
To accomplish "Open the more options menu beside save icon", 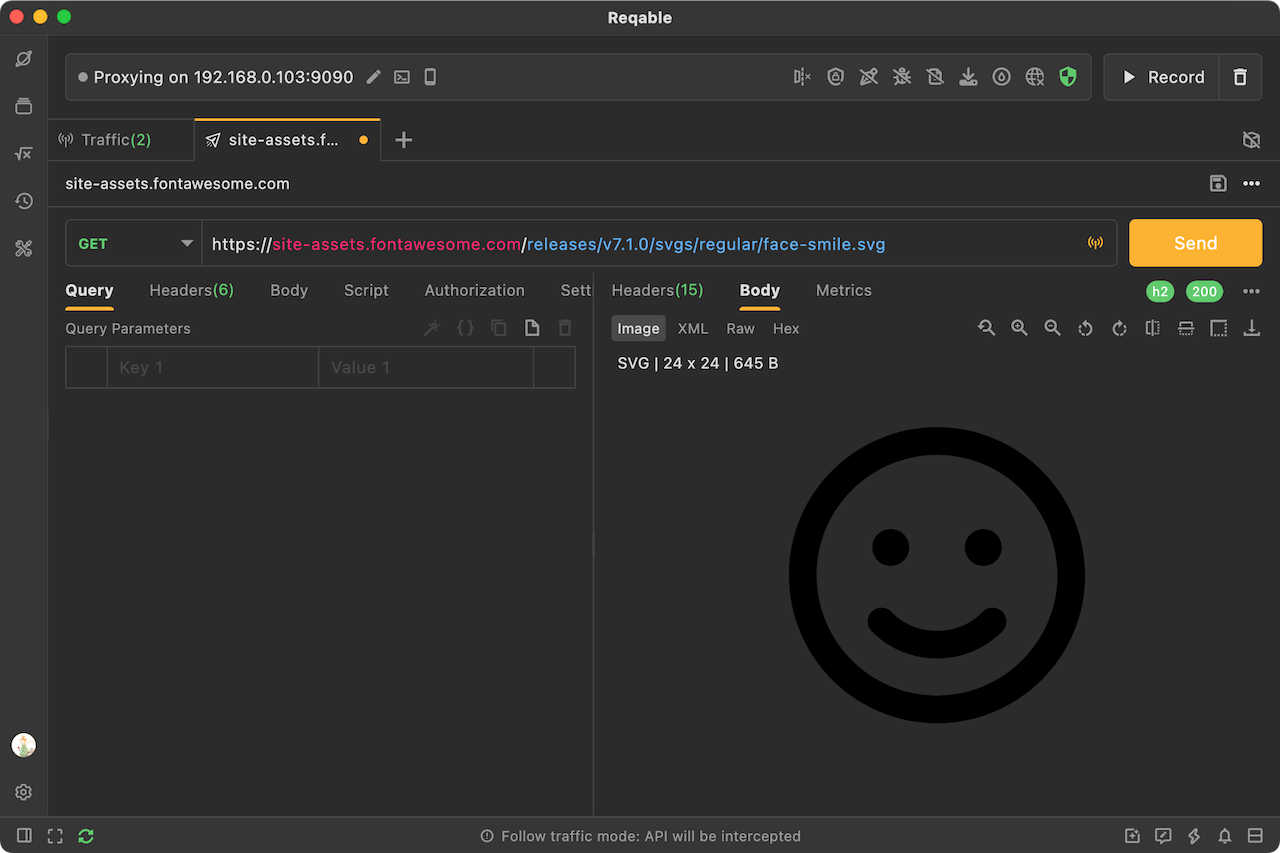I will [1251, 183].
